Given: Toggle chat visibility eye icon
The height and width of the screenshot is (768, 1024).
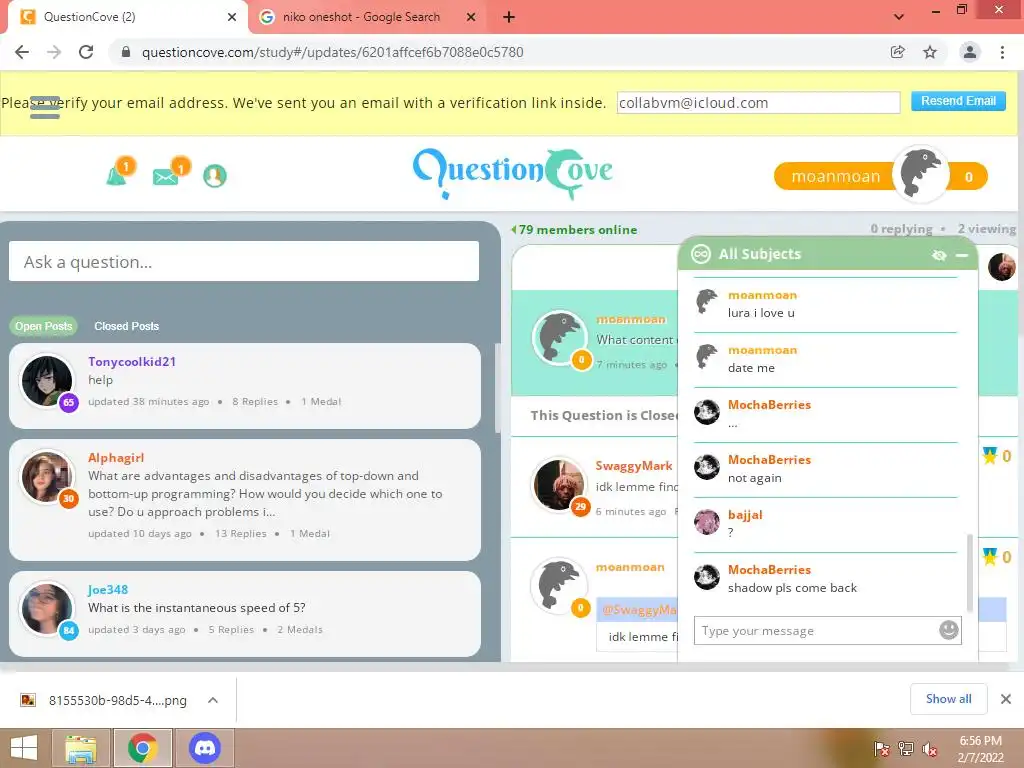Looking at the screenshot, I should 939,255.
